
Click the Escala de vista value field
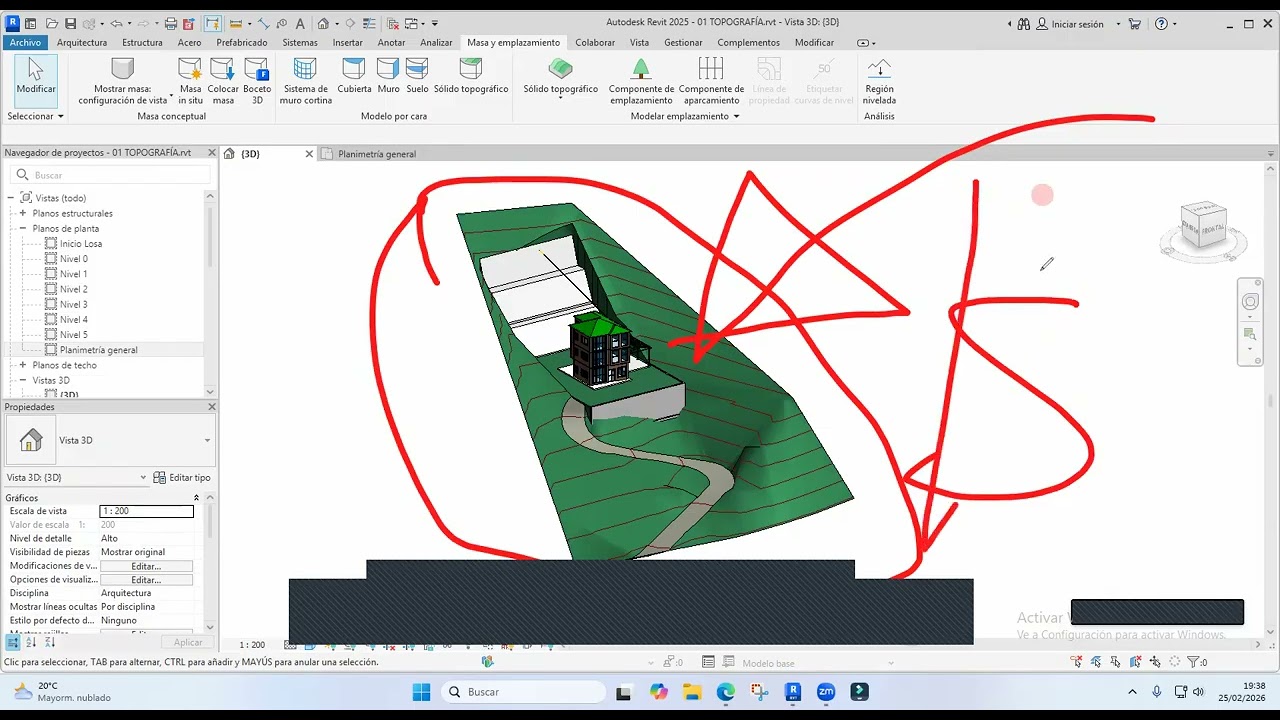tap(147, 511)
